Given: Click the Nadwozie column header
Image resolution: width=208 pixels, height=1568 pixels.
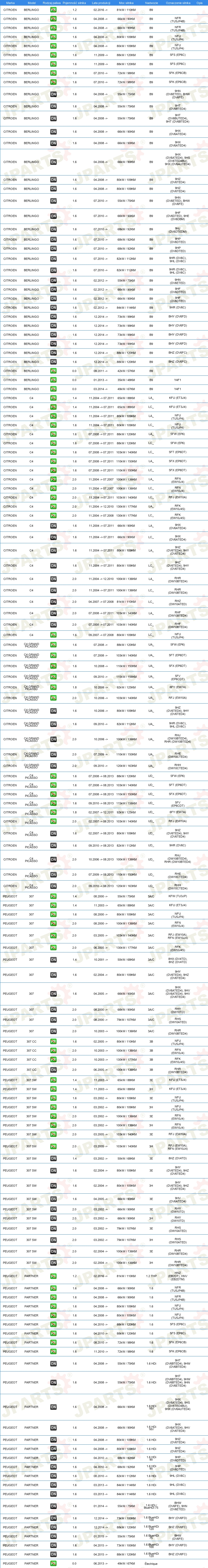Looking at the screenshot, I should 151,2.
